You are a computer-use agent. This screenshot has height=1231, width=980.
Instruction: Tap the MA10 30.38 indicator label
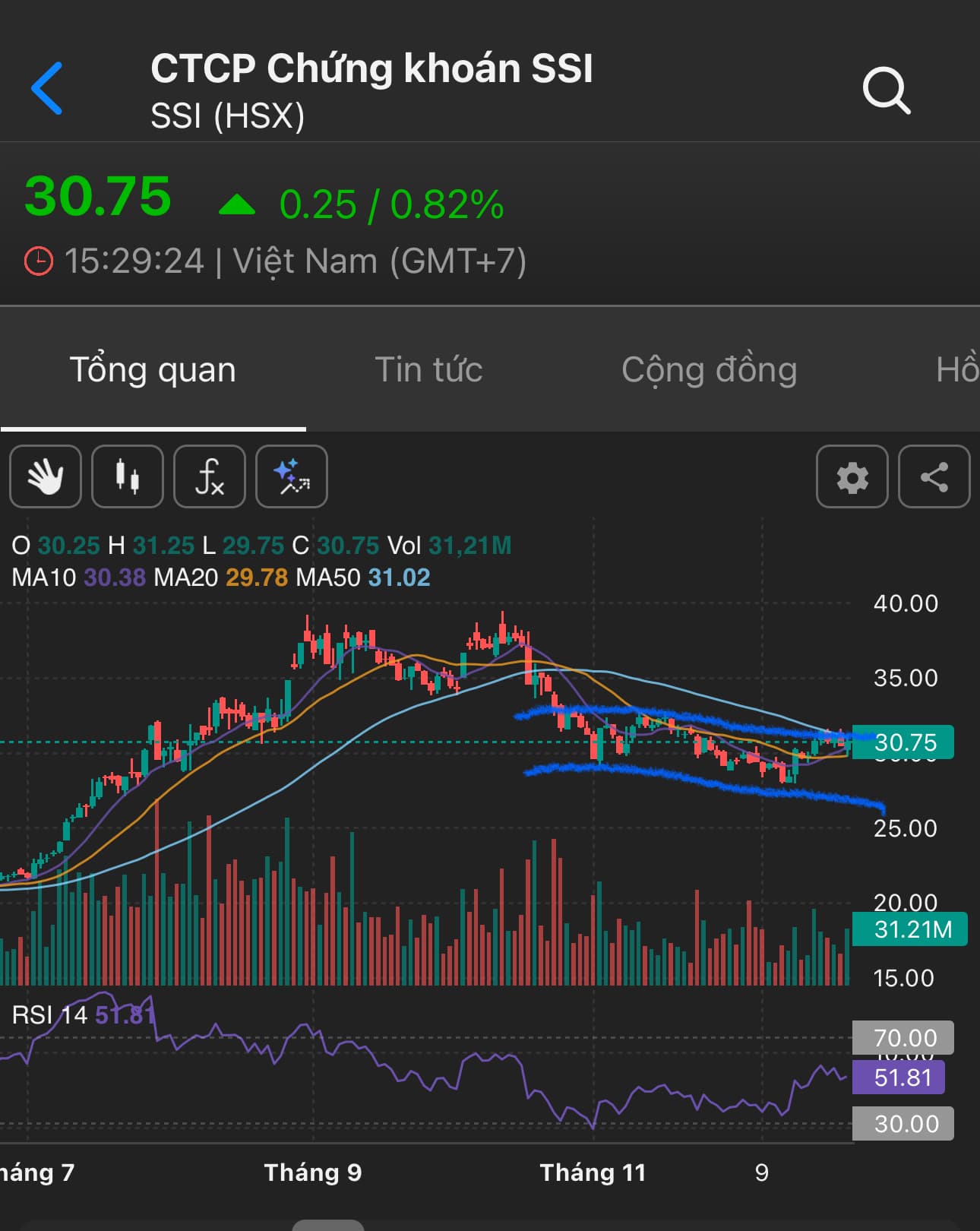click(x=78, y=578)
